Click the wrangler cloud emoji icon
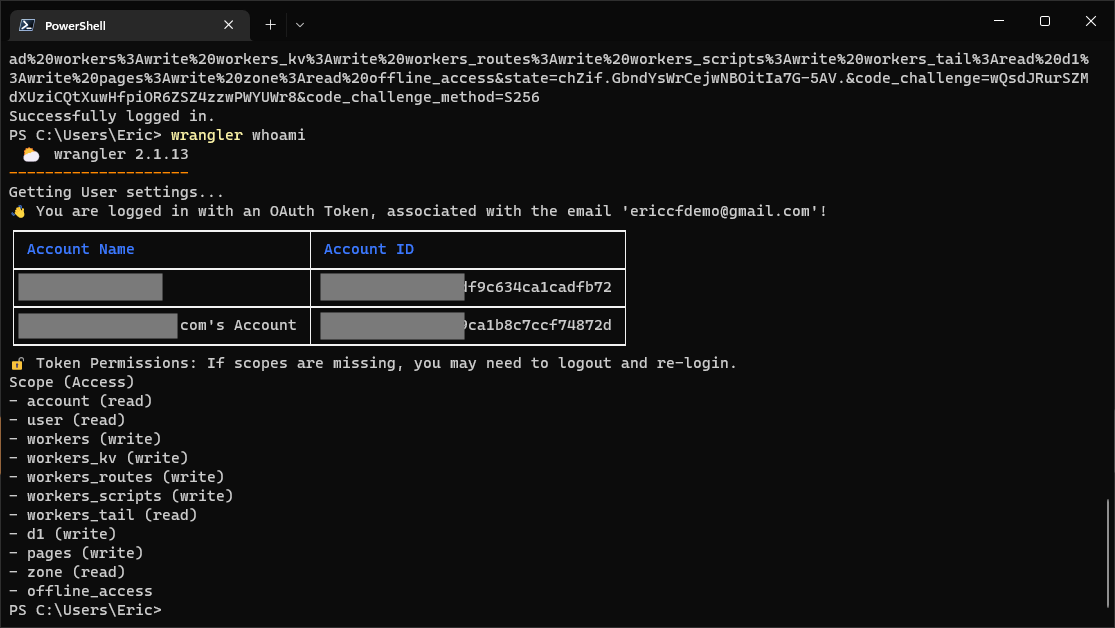This screenshot has width=1115, height=628. click(31, 154)
